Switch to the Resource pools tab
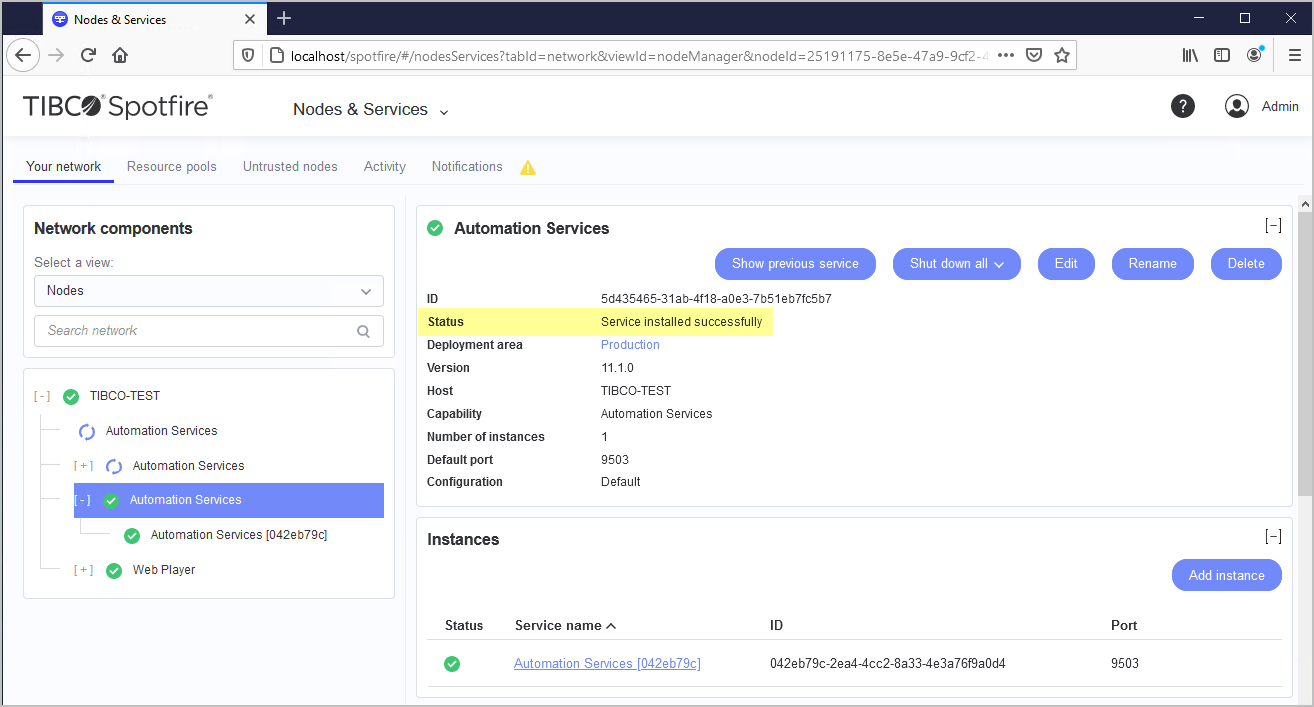Image resolution: width=1314 pixels, height=707 pixels. 172,167
